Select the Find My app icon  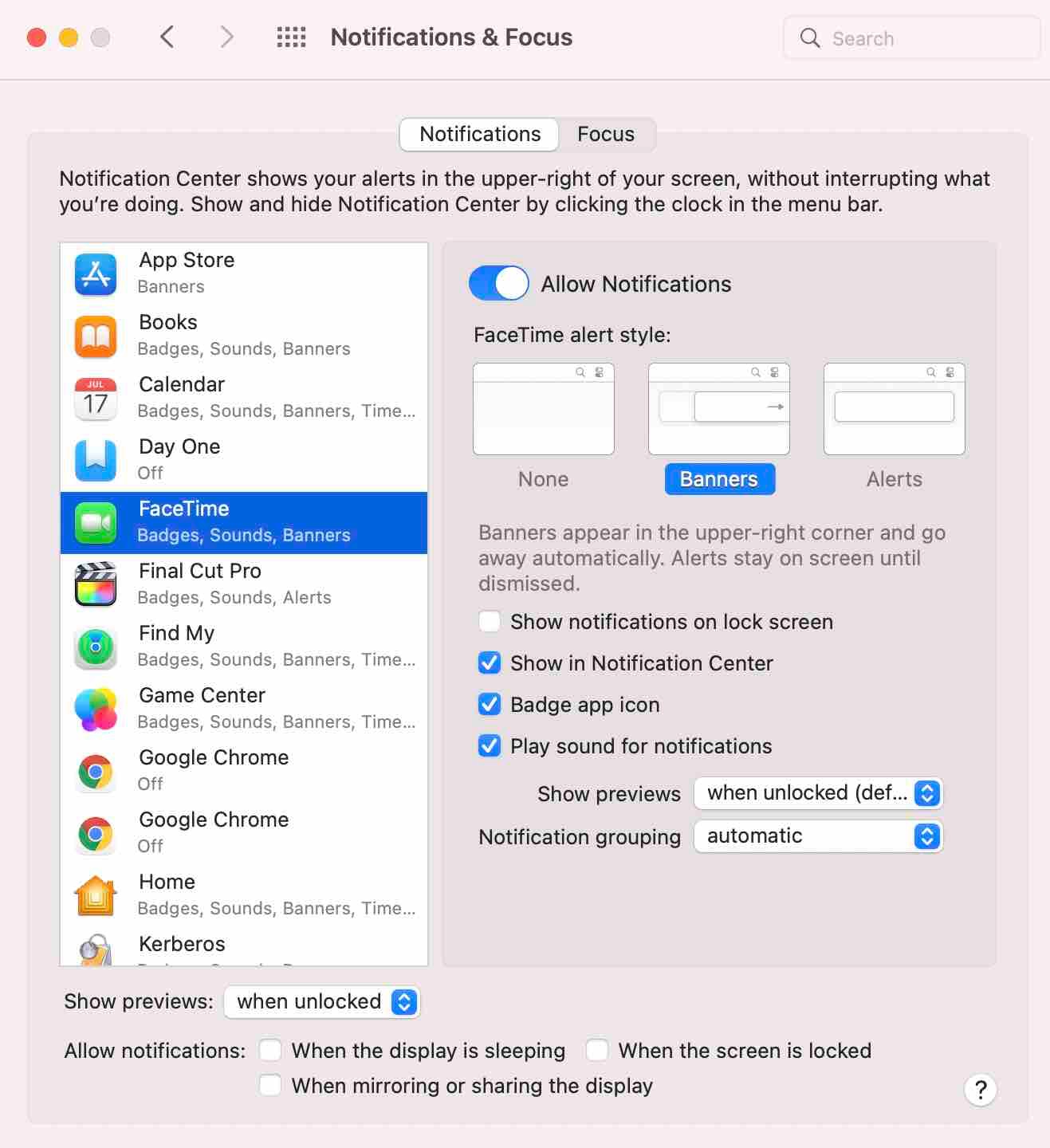(95, 647)
